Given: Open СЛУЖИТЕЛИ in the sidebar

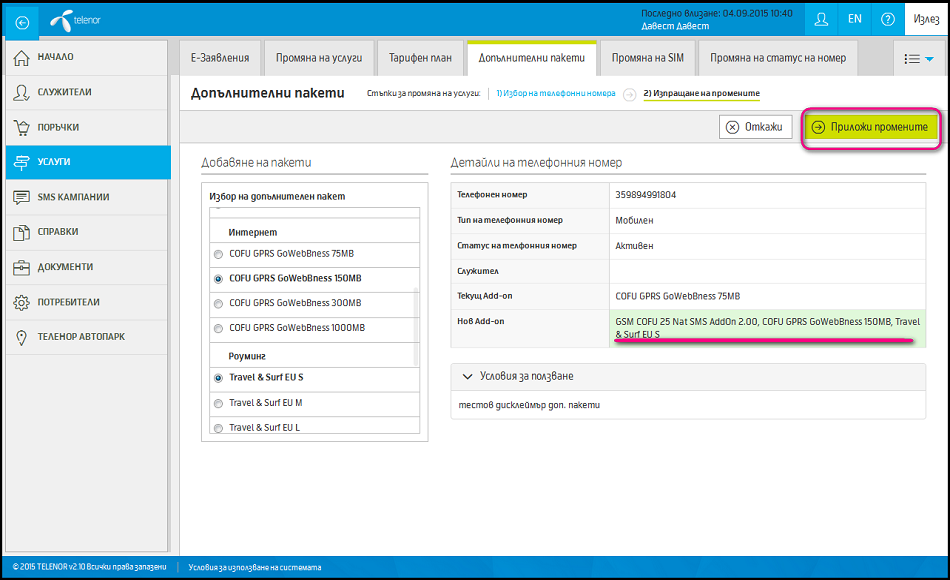Looking at the screenshot, I should point(87,92).
